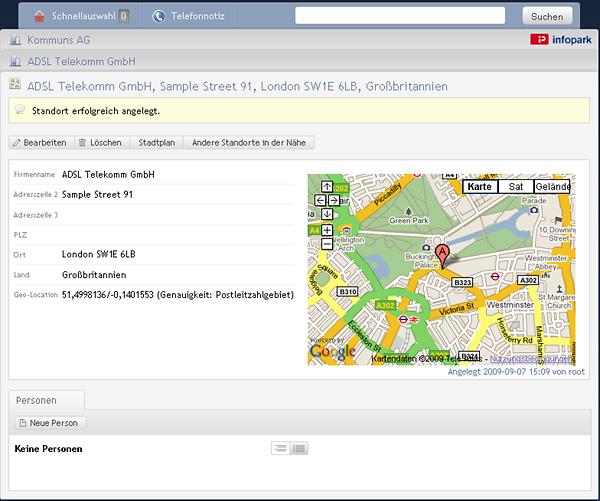This screenshot has width=600, height=501.
Task: Zoom in on map with plus button
Action: (327, 230)
